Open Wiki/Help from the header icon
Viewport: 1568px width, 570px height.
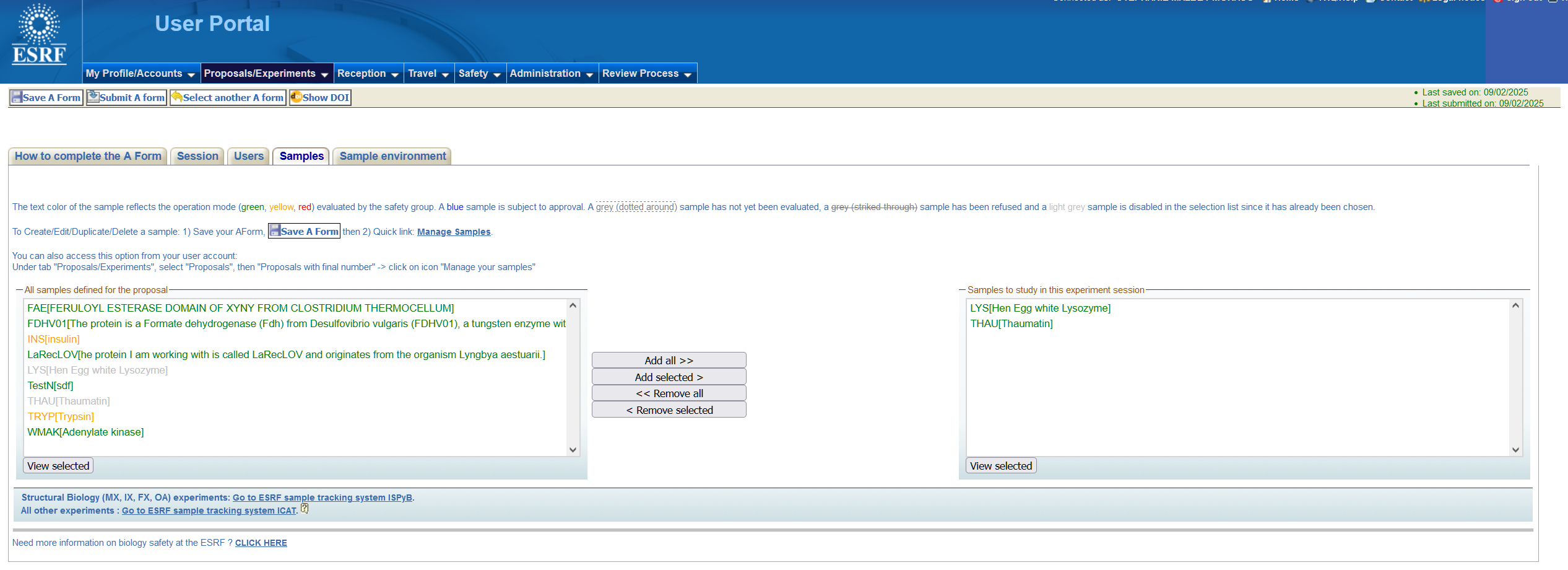click(1311, 2)
